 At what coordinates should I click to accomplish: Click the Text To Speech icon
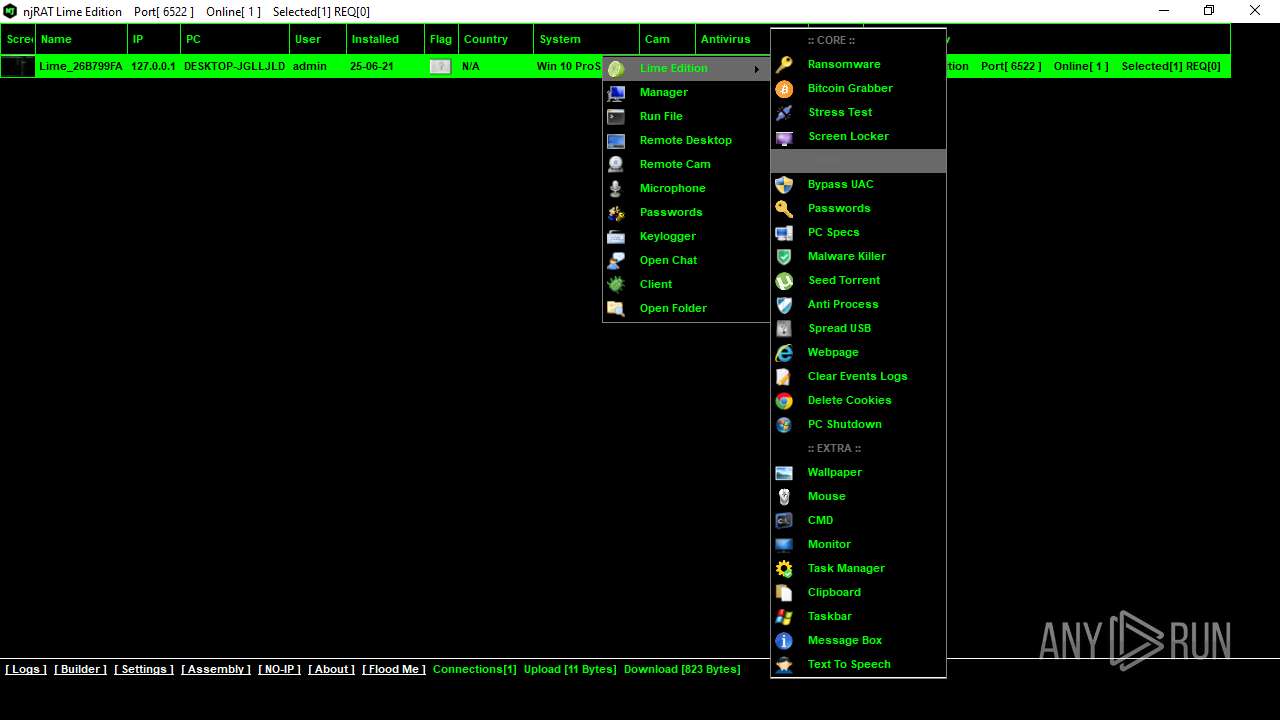(785, 664)
